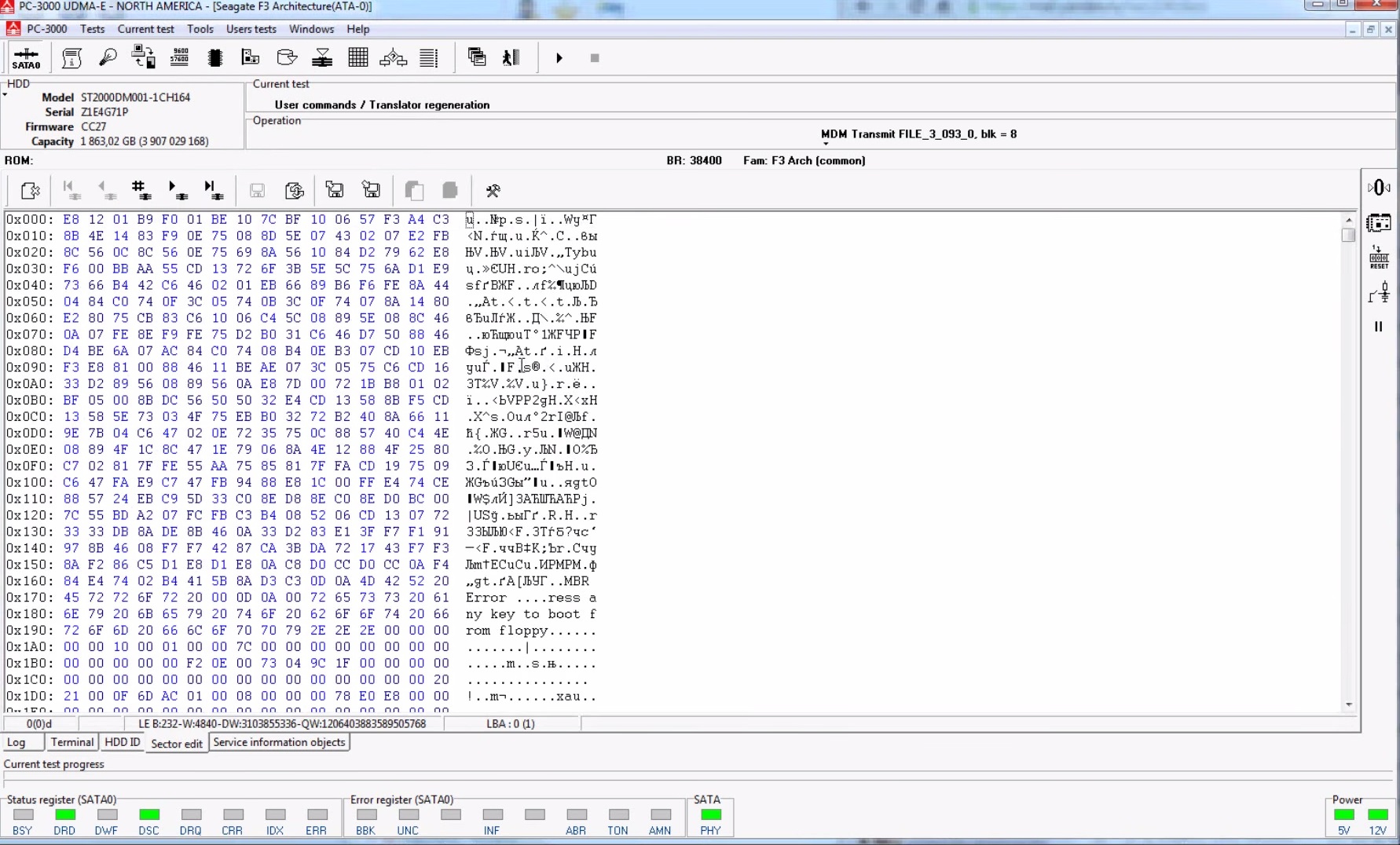This screenshot has height=845, width=1400.
Task: Click the RESET counter icon
Action: click(1379, 258)
